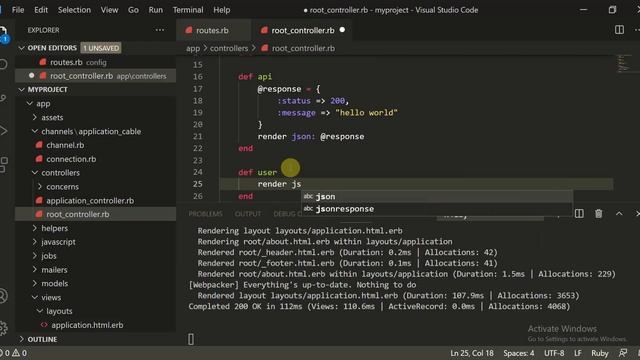640x360 pixels.
Task: Click the Ruby icon on routes.rb tab
Action: 189,30
